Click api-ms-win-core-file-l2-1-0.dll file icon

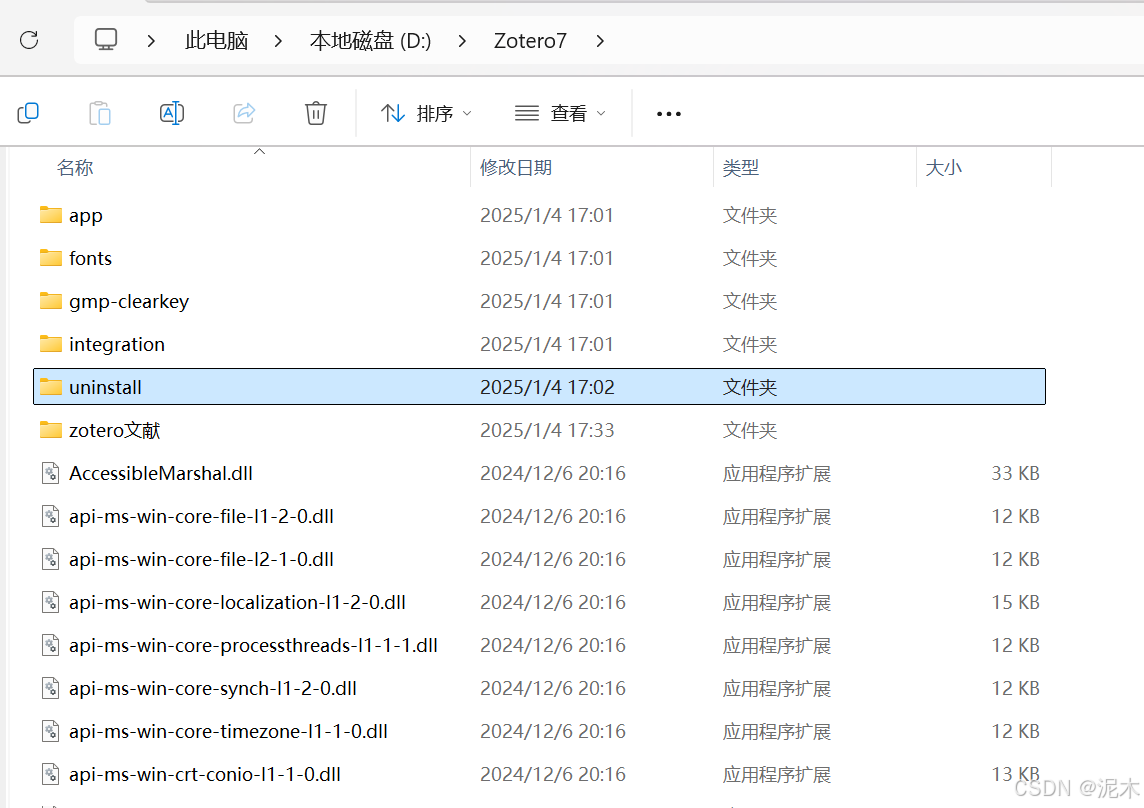point(50,559)
